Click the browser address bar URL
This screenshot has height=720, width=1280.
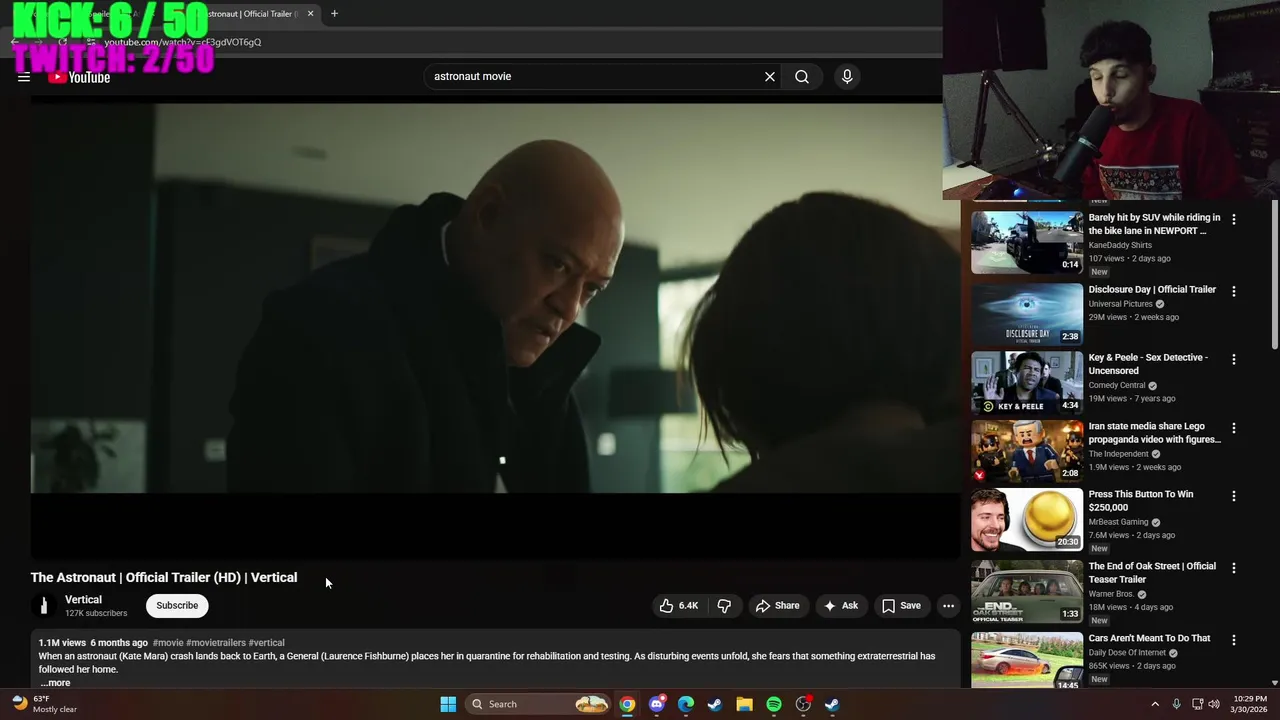click(x=182, y=42)
